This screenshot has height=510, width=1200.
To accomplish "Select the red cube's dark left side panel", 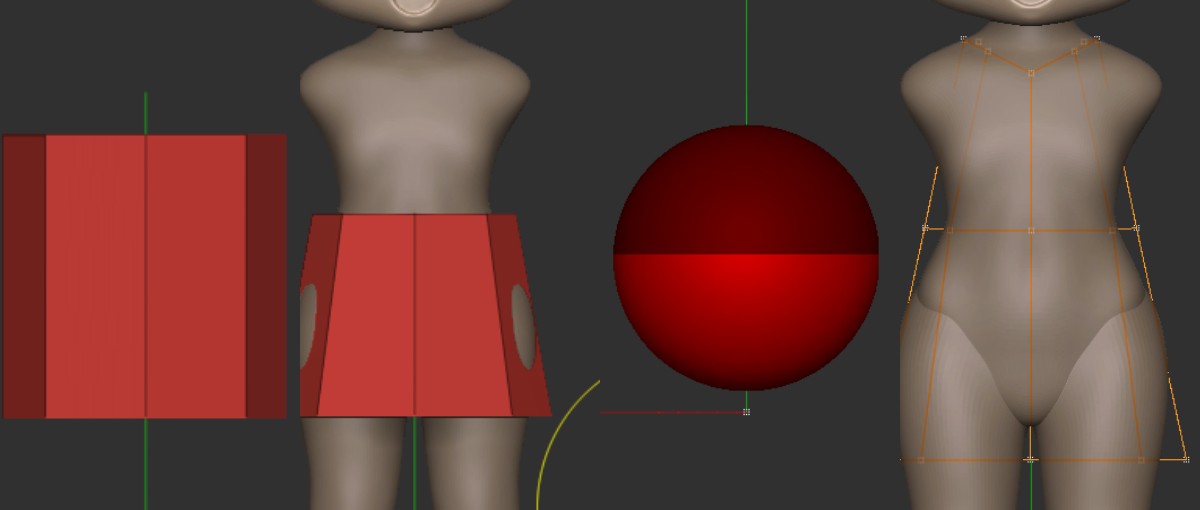I will point(24,276).
